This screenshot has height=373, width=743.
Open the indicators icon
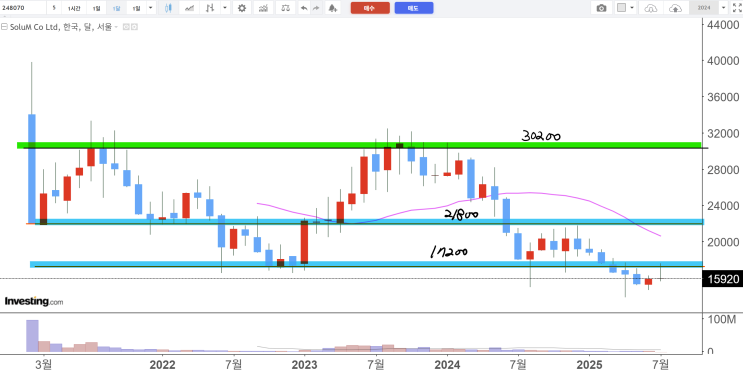coord(263,8)
